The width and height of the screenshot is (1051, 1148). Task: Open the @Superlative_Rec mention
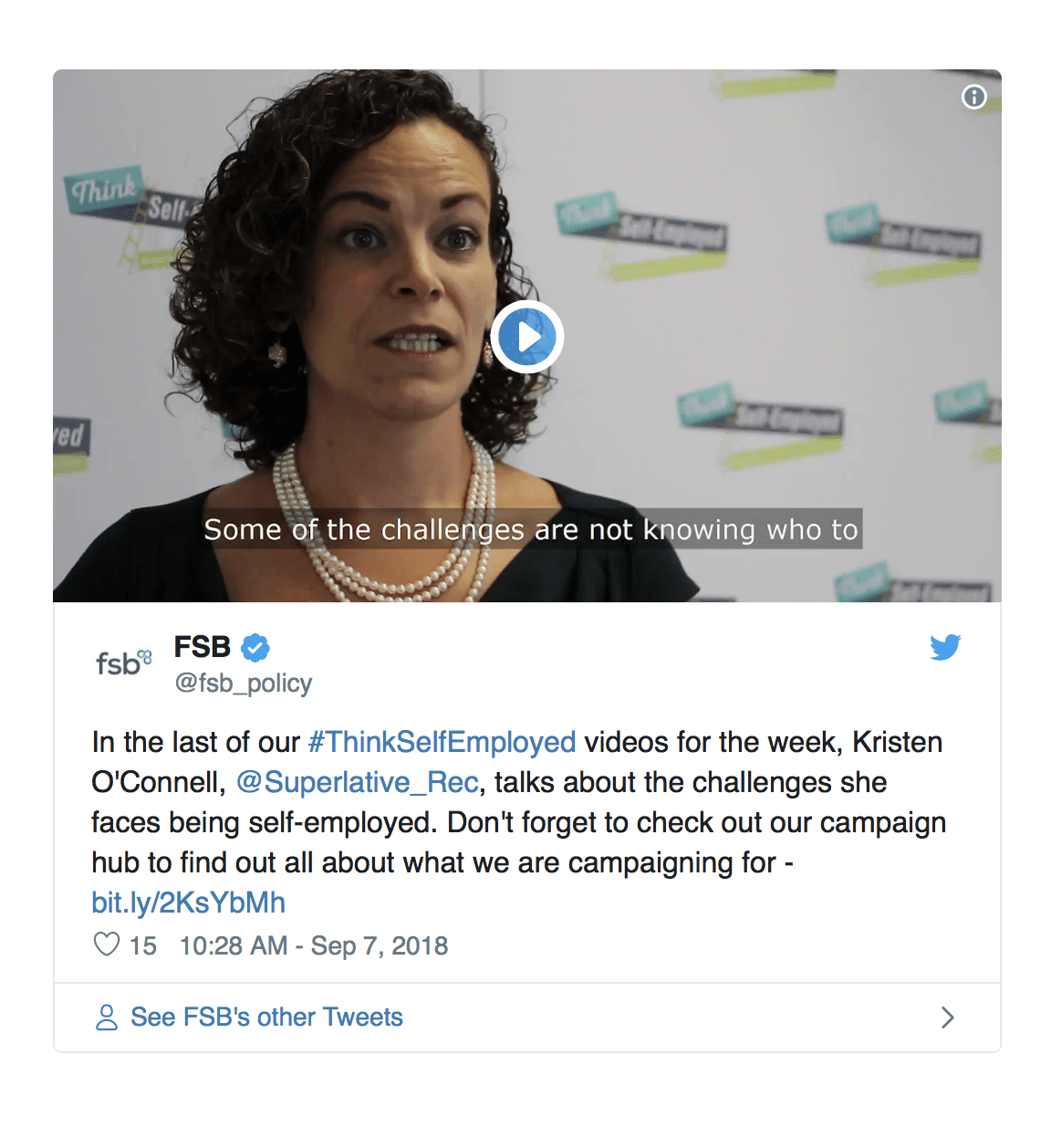click(x=358, y=782)
